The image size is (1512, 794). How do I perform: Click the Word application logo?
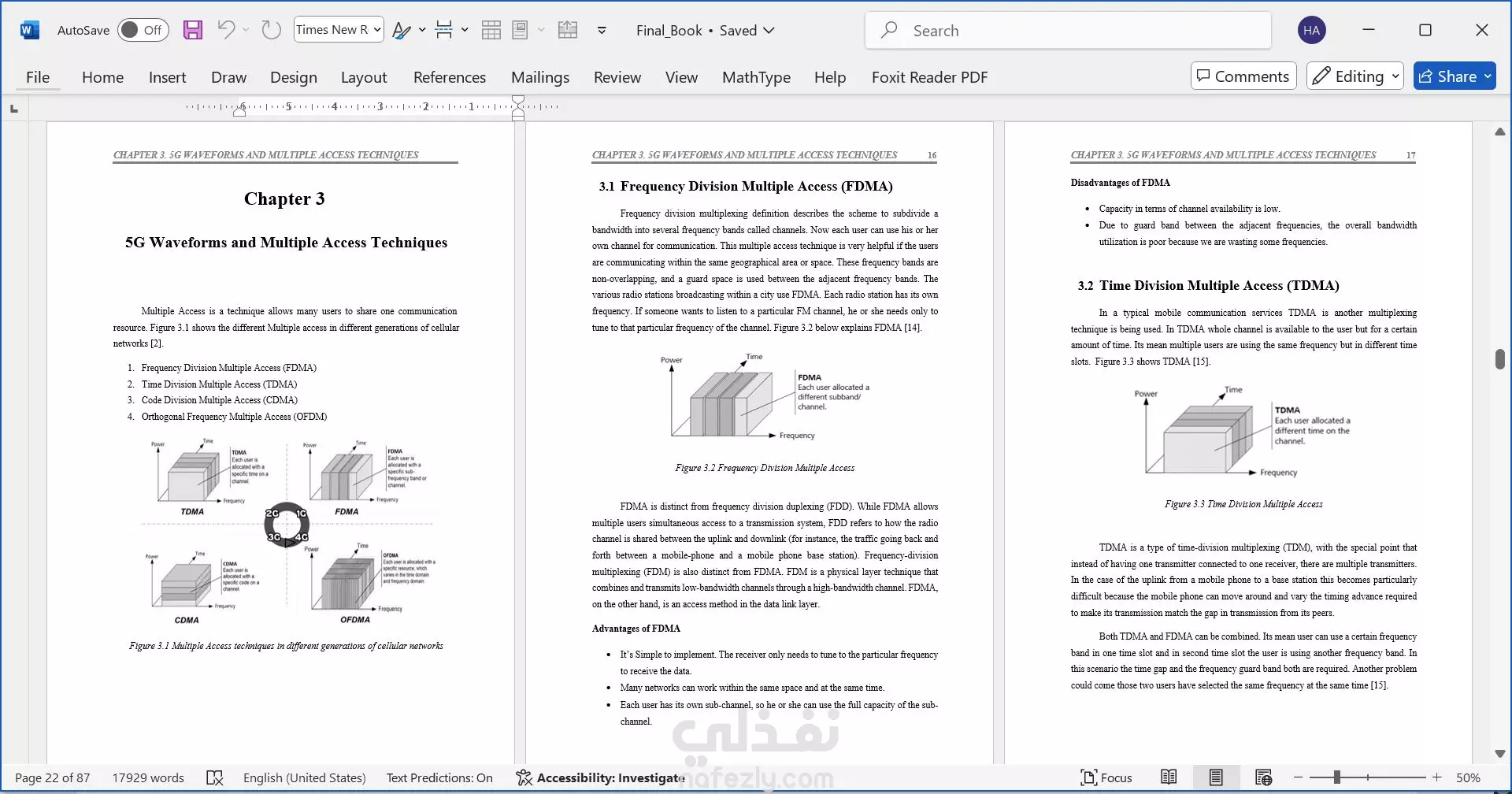(x=30, y=30)
